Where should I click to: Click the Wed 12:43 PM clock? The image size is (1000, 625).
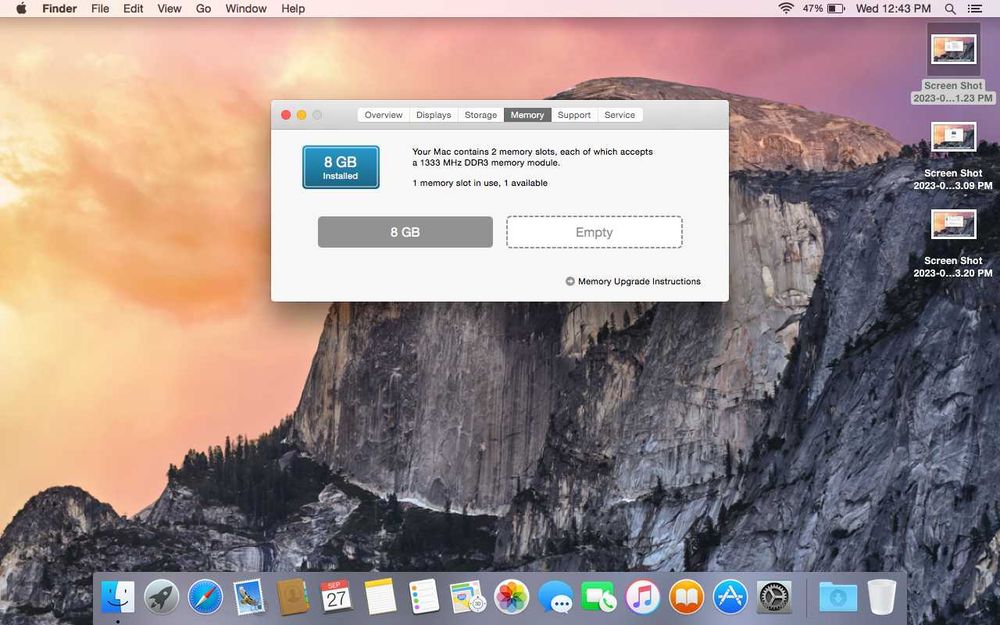893,8
